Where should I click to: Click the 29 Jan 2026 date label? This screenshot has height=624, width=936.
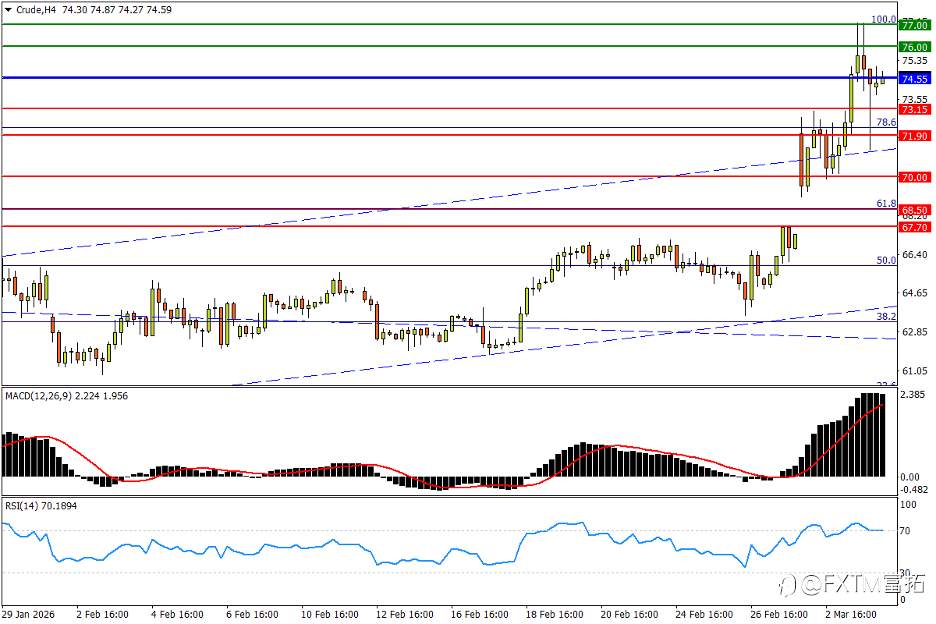click(x=28, y=614)
